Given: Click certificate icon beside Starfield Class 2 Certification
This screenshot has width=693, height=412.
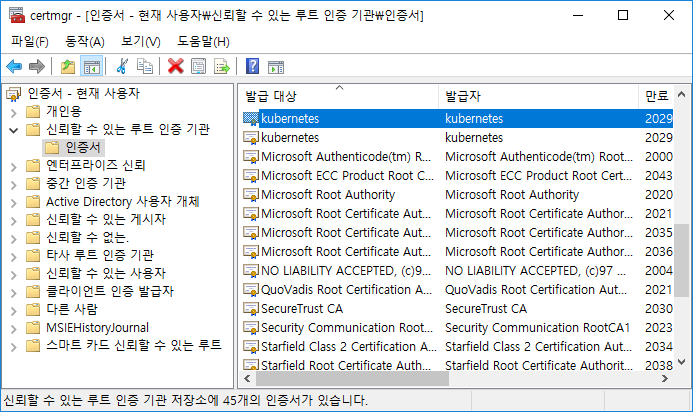Looking at the screenshot, I should tap(251, 347).
